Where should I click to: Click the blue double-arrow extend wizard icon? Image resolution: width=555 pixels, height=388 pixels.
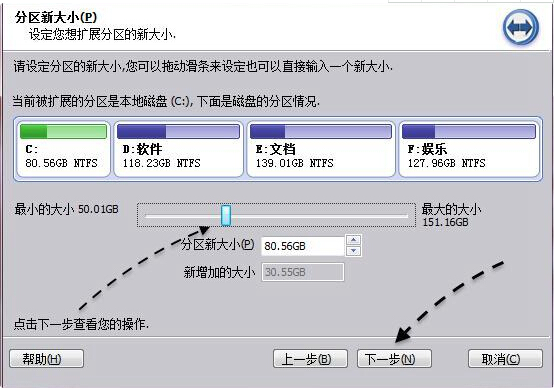[x=521, y=28]
